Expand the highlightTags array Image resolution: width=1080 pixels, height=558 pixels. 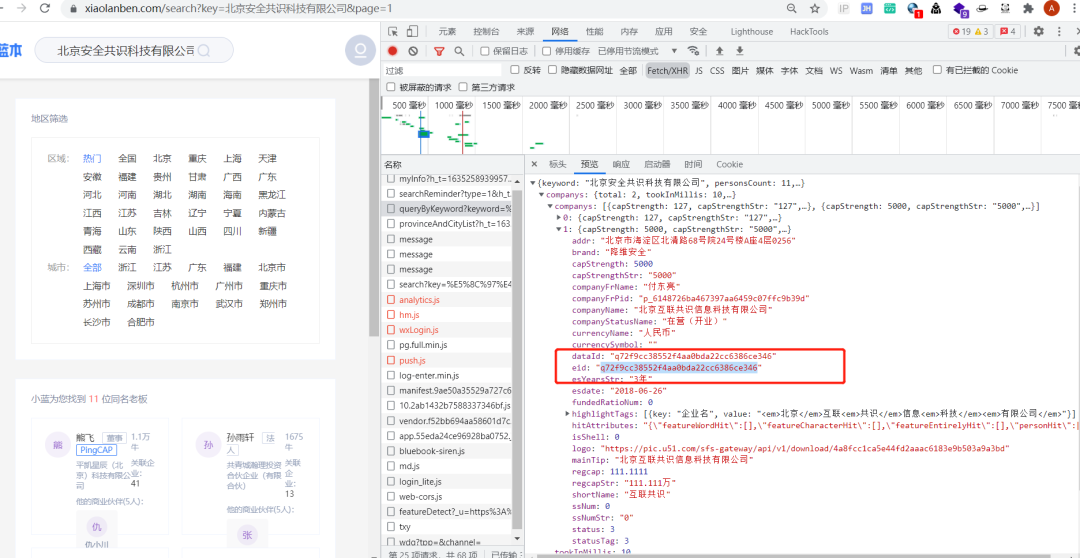[567, 413]
